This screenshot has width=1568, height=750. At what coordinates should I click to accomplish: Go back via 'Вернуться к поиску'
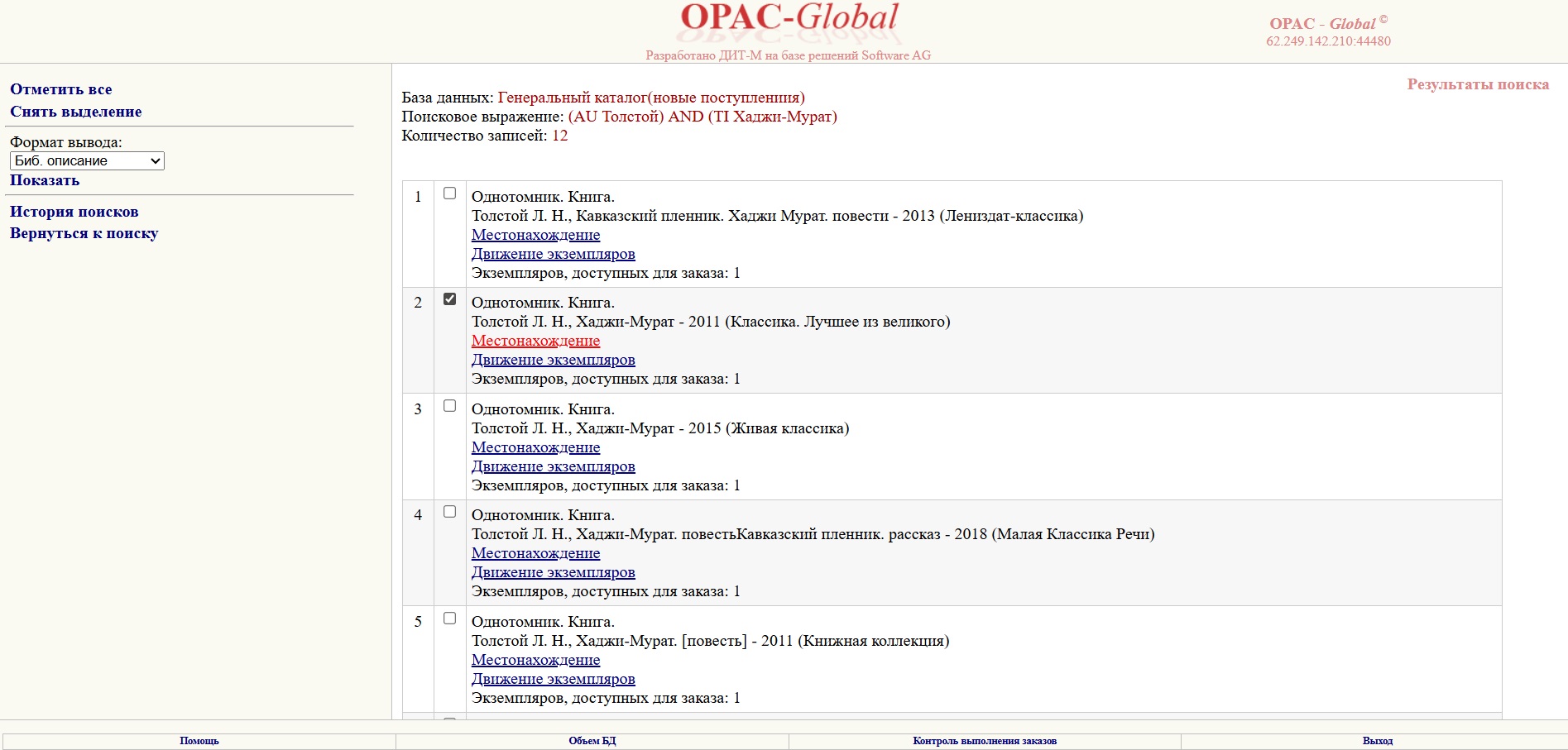pyautogui.click(x=84, y=233)
